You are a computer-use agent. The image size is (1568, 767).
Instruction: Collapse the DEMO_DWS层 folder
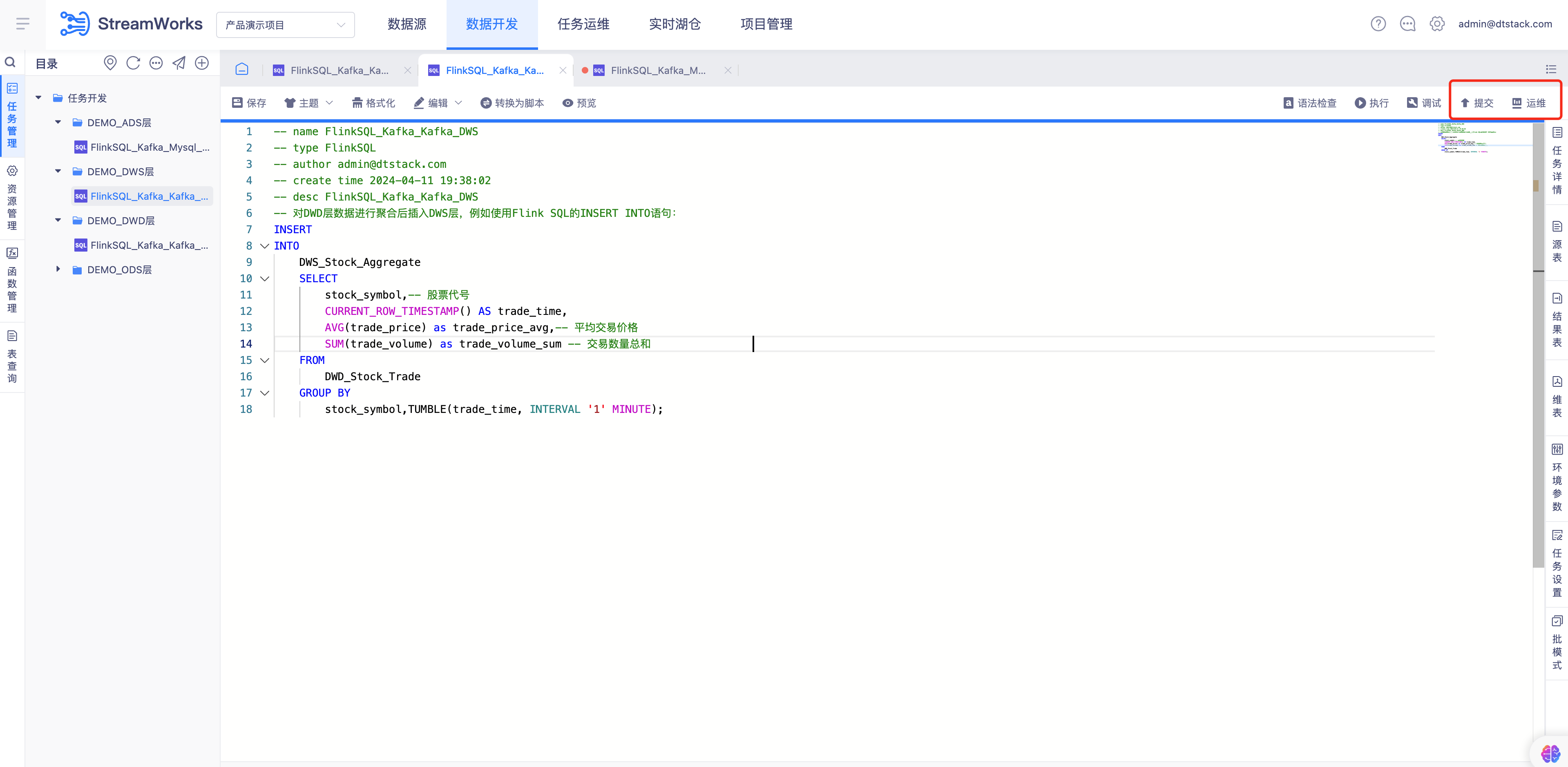58,171
